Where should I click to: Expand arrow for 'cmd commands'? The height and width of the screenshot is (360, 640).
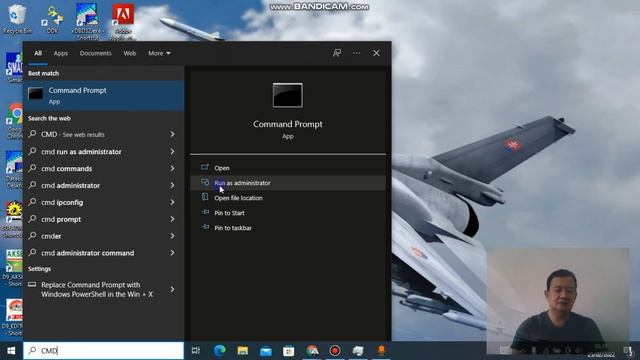pyautogui.click(x=172, y=169)
